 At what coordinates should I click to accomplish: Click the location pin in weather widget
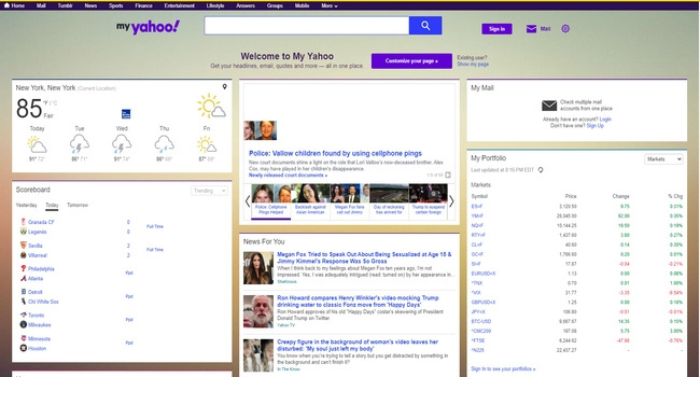click(225, 87)
